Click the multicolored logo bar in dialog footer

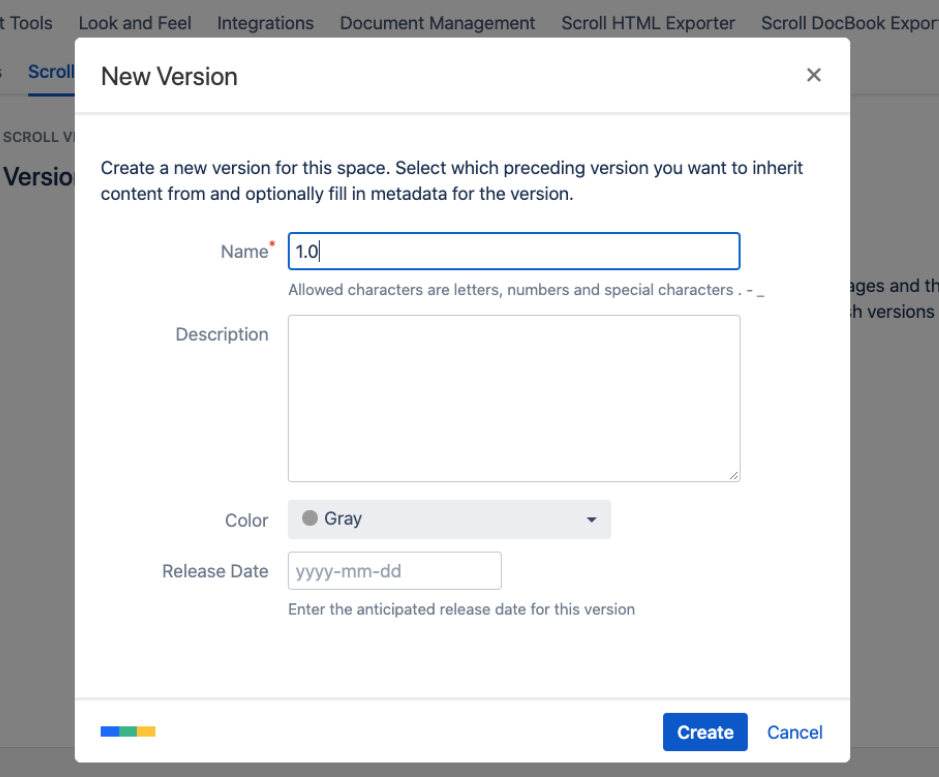coord(128,731)
